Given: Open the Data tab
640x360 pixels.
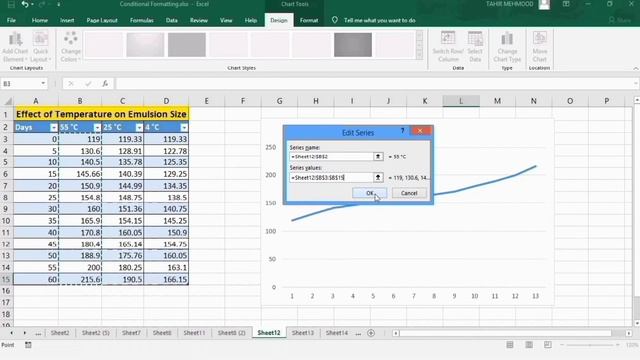Looking at the screenshot, I should (171, 20).
